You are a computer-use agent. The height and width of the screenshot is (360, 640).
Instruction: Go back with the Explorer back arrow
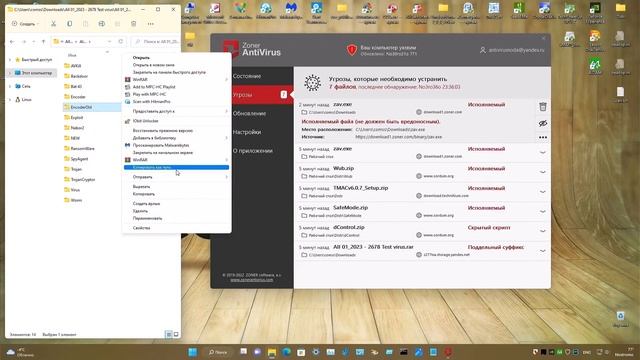point(12,42)
